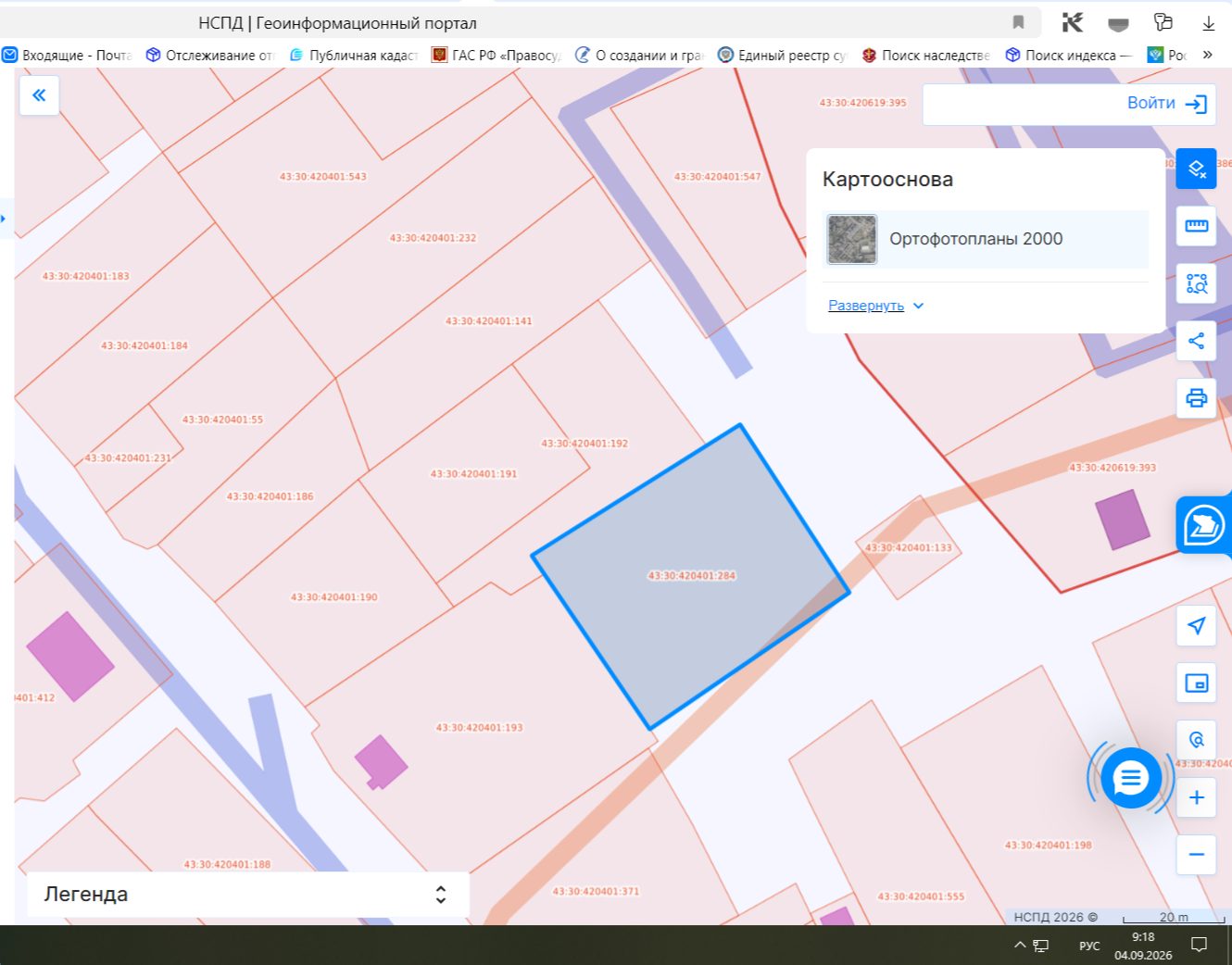
Task: Show more bookmarks with the chevron
Action: 1207,55
